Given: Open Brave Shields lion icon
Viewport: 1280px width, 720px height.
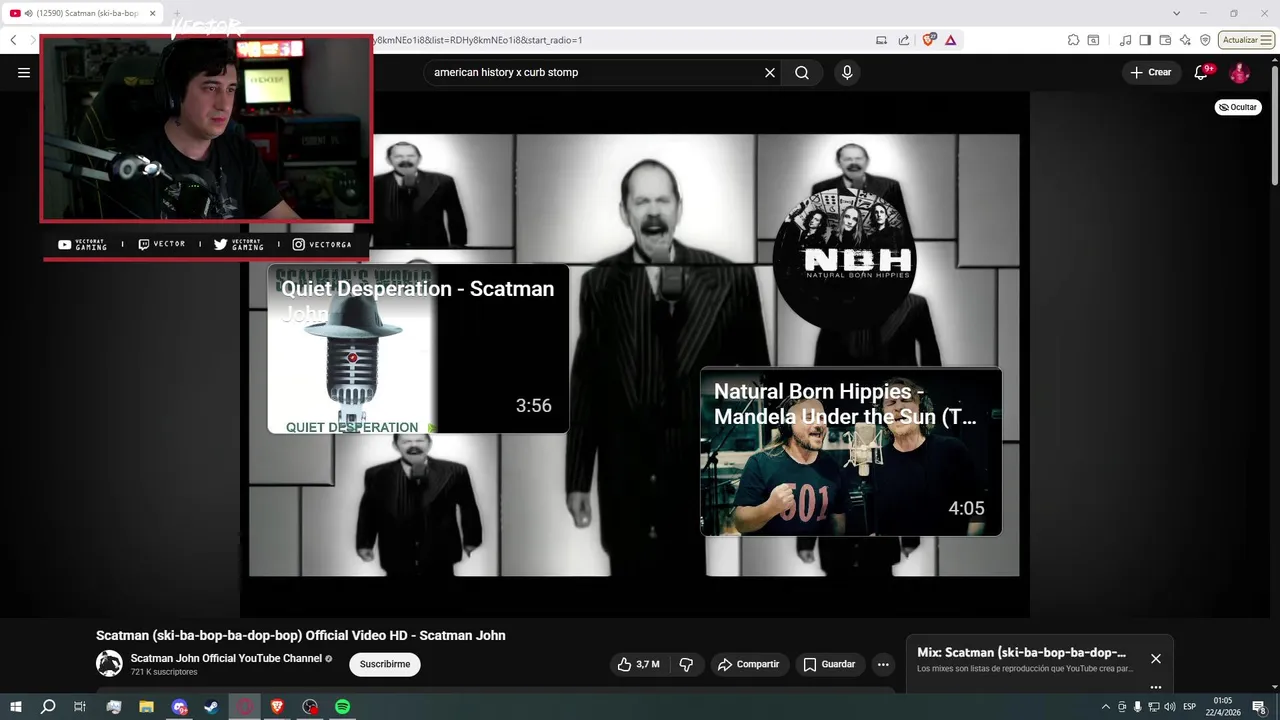Looking at the screenshot, I should click(x=929, y=40).
